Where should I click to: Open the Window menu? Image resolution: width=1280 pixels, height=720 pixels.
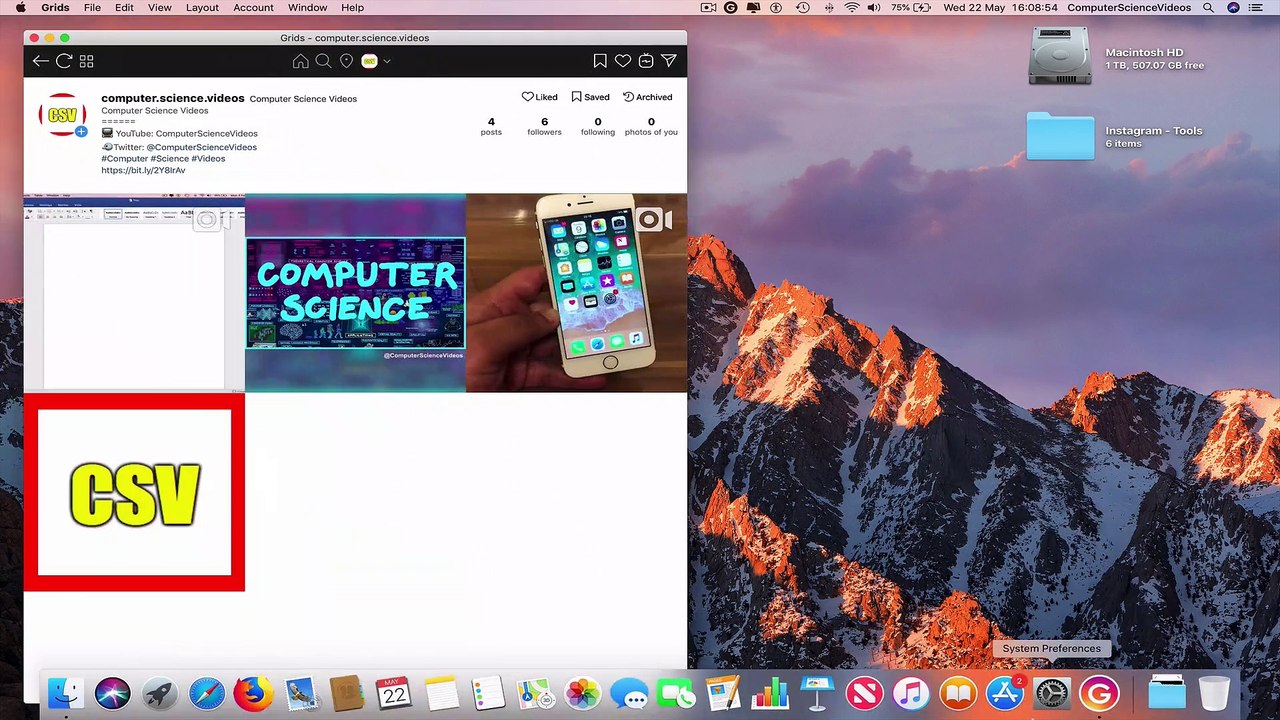point(307,8)
